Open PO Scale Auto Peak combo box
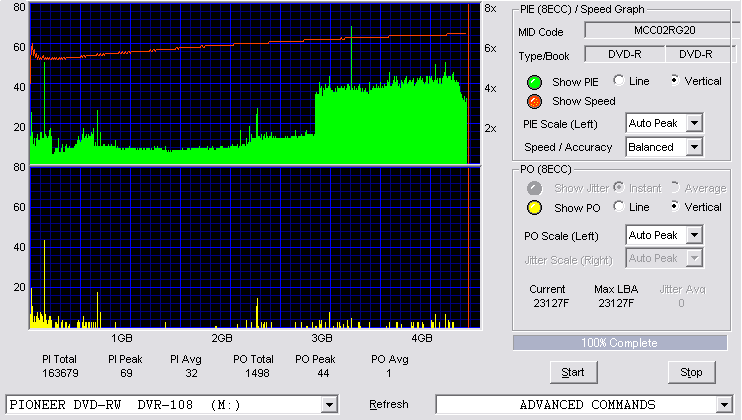Viewport: 742px width, 420px height. click(x=664, y=235)
